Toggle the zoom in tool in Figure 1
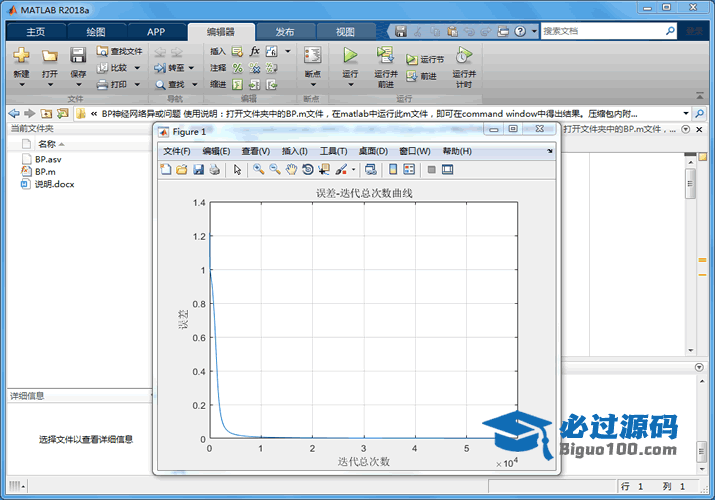The height and width of the screenshot is (500, 715). (259, 170)
